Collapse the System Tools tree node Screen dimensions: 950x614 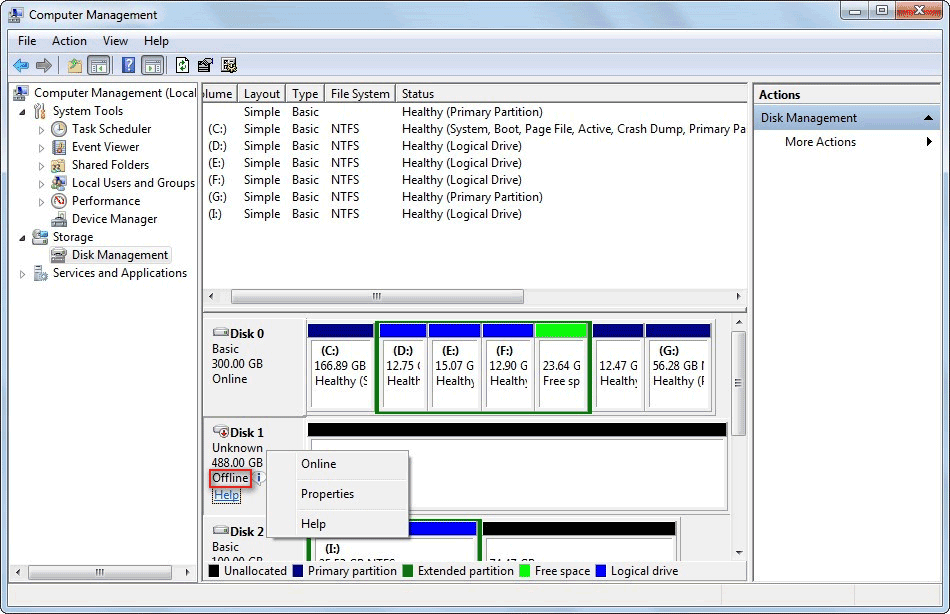point(23,111)
